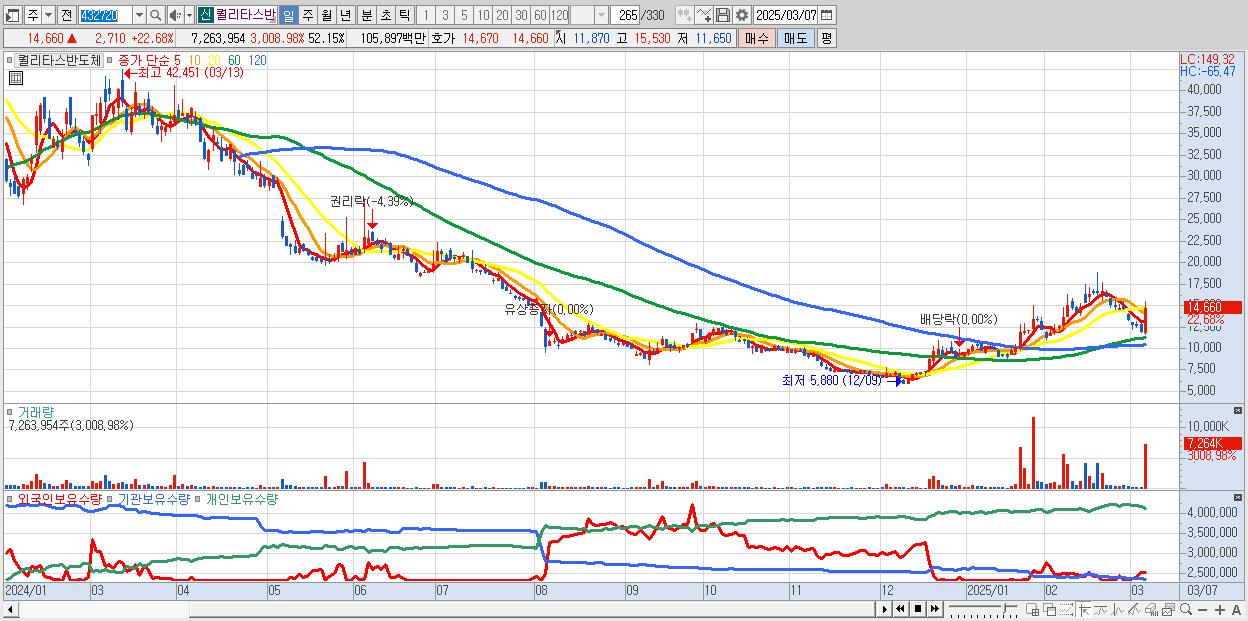Click the plus zoom-in icon at the bottom
The height and width of the screenshot is (621, 1248).
coord(1220,610)
